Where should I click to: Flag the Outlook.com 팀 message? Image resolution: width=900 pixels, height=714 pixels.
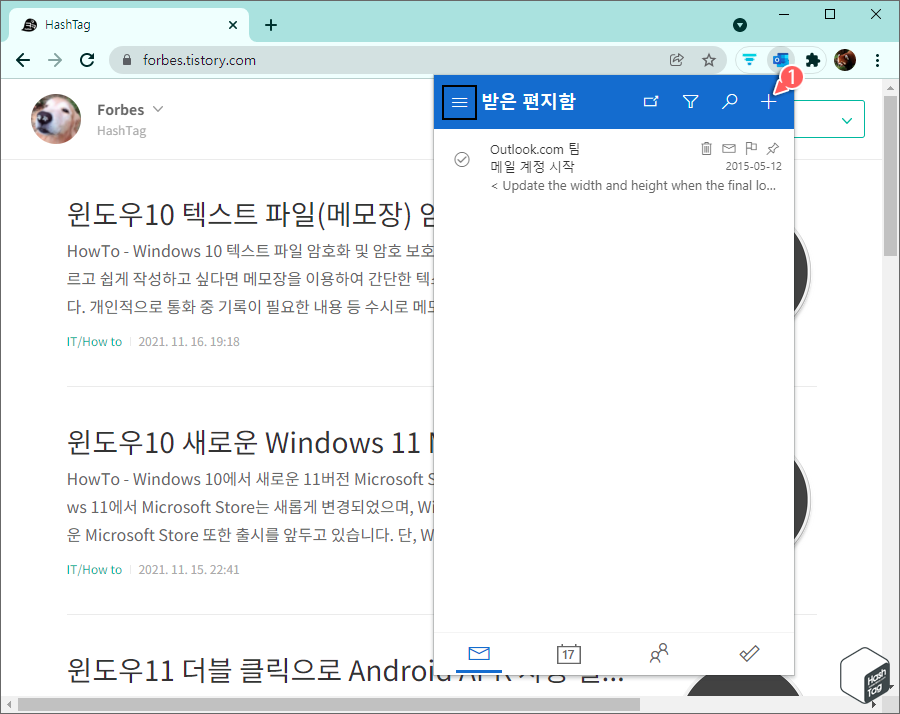tap(751, 148)
